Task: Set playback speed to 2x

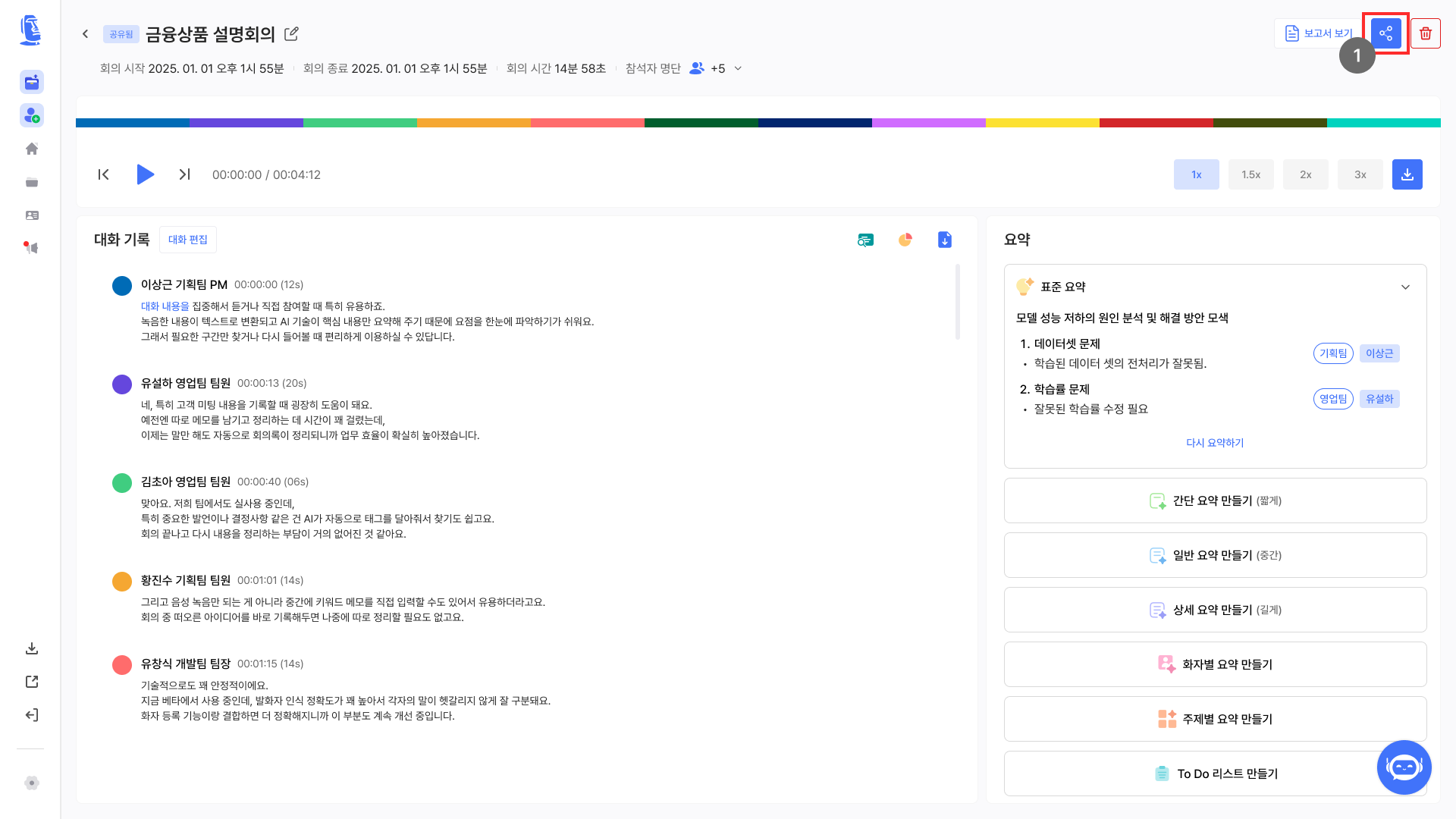Action: pos(1305,174)
